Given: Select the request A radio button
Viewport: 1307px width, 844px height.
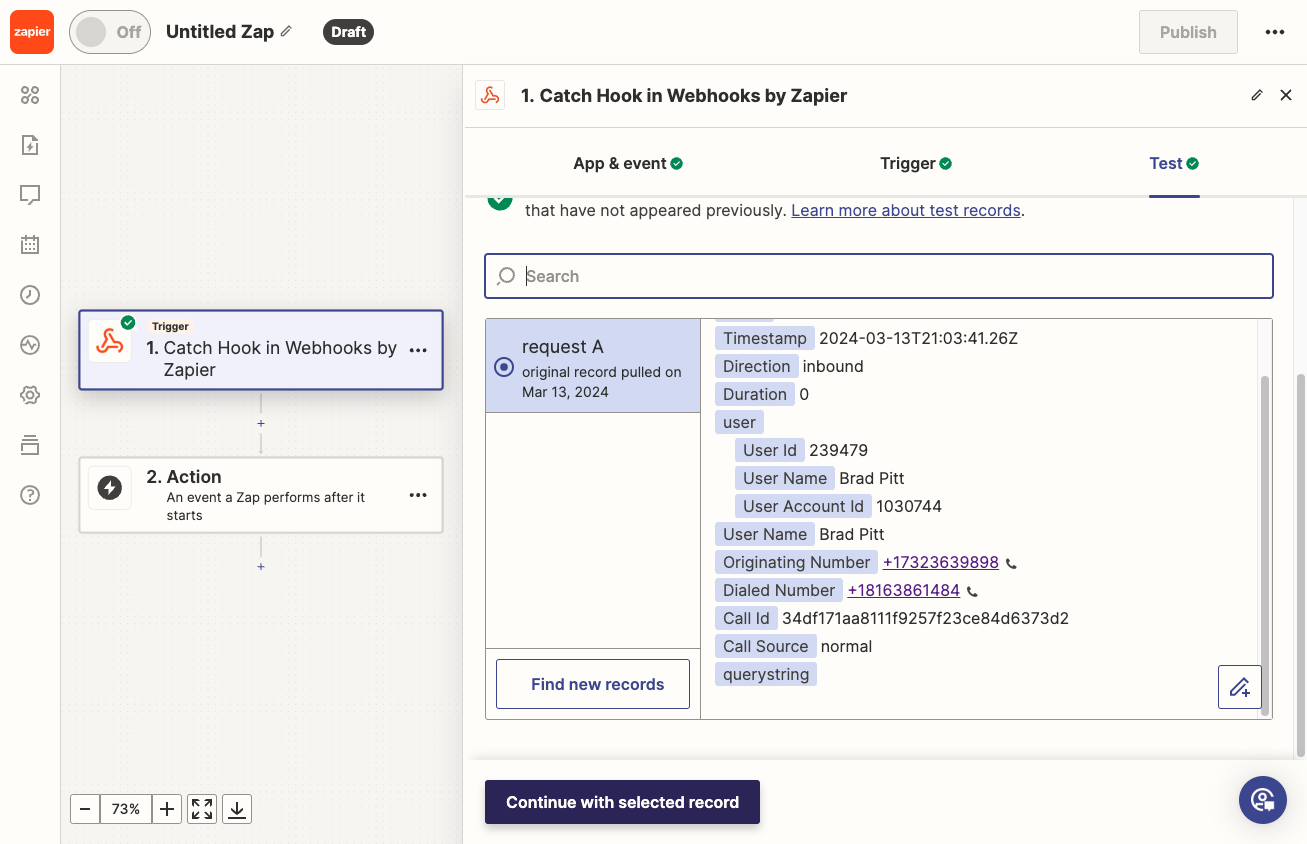Looking at the screenshot, I should (504, 367).
